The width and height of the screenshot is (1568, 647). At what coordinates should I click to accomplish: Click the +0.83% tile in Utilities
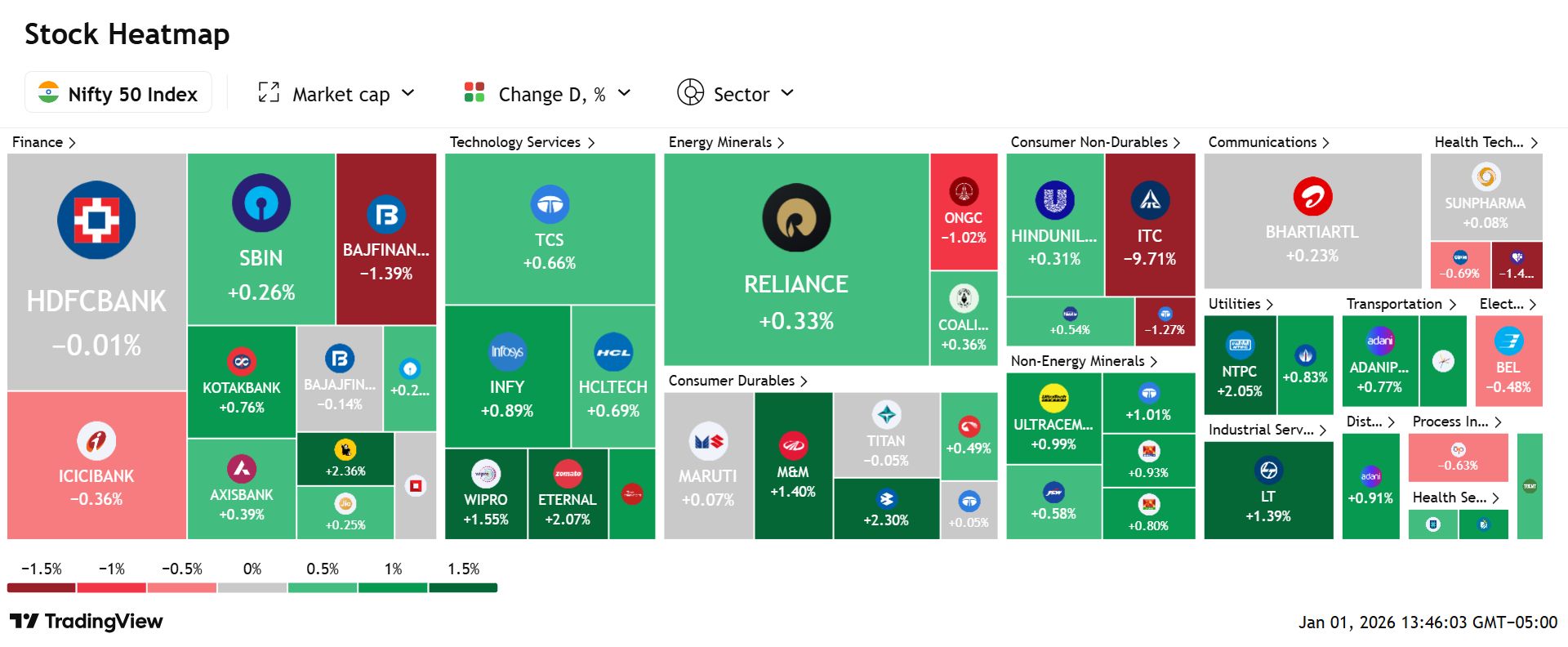point(1305,364)
